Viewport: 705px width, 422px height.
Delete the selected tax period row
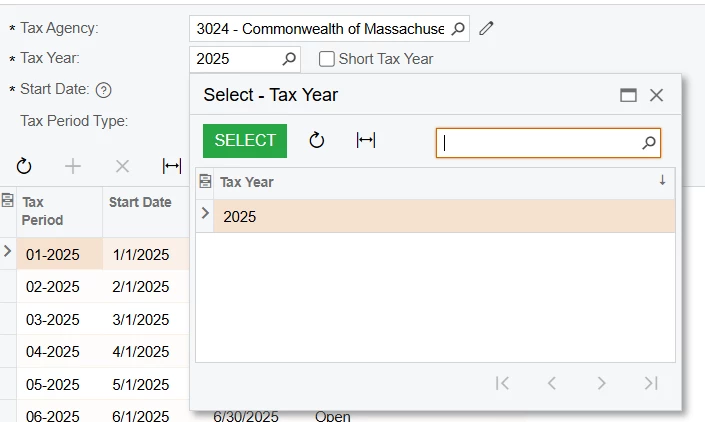(x=122, y=166)
